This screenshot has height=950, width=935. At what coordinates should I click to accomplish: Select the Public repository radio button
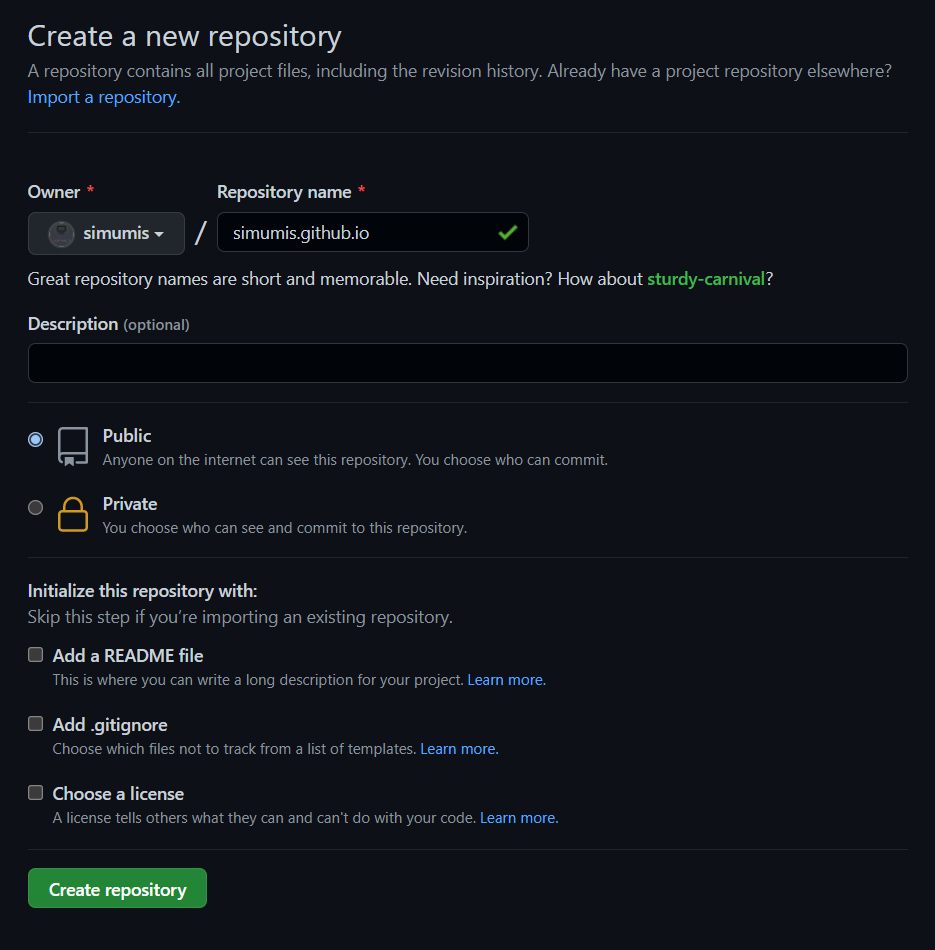(x=35, y=439)
